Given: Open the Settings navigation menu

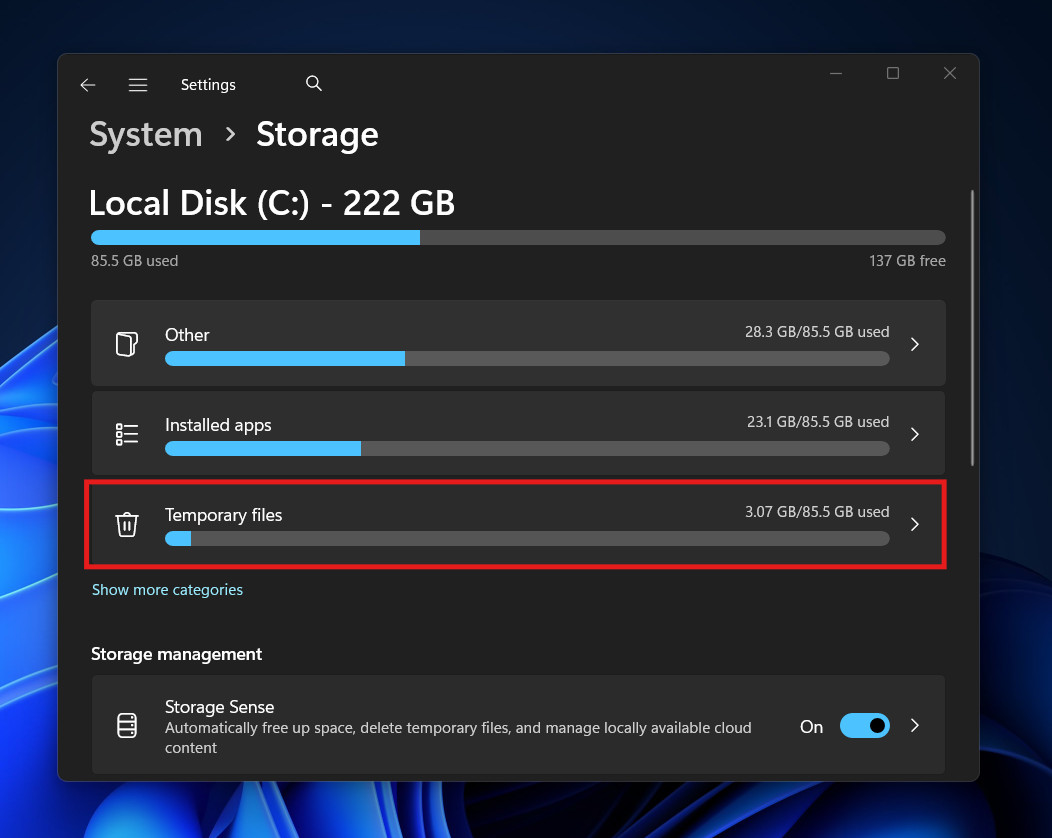Looking at the screenshot, I should tap(138, 85).
